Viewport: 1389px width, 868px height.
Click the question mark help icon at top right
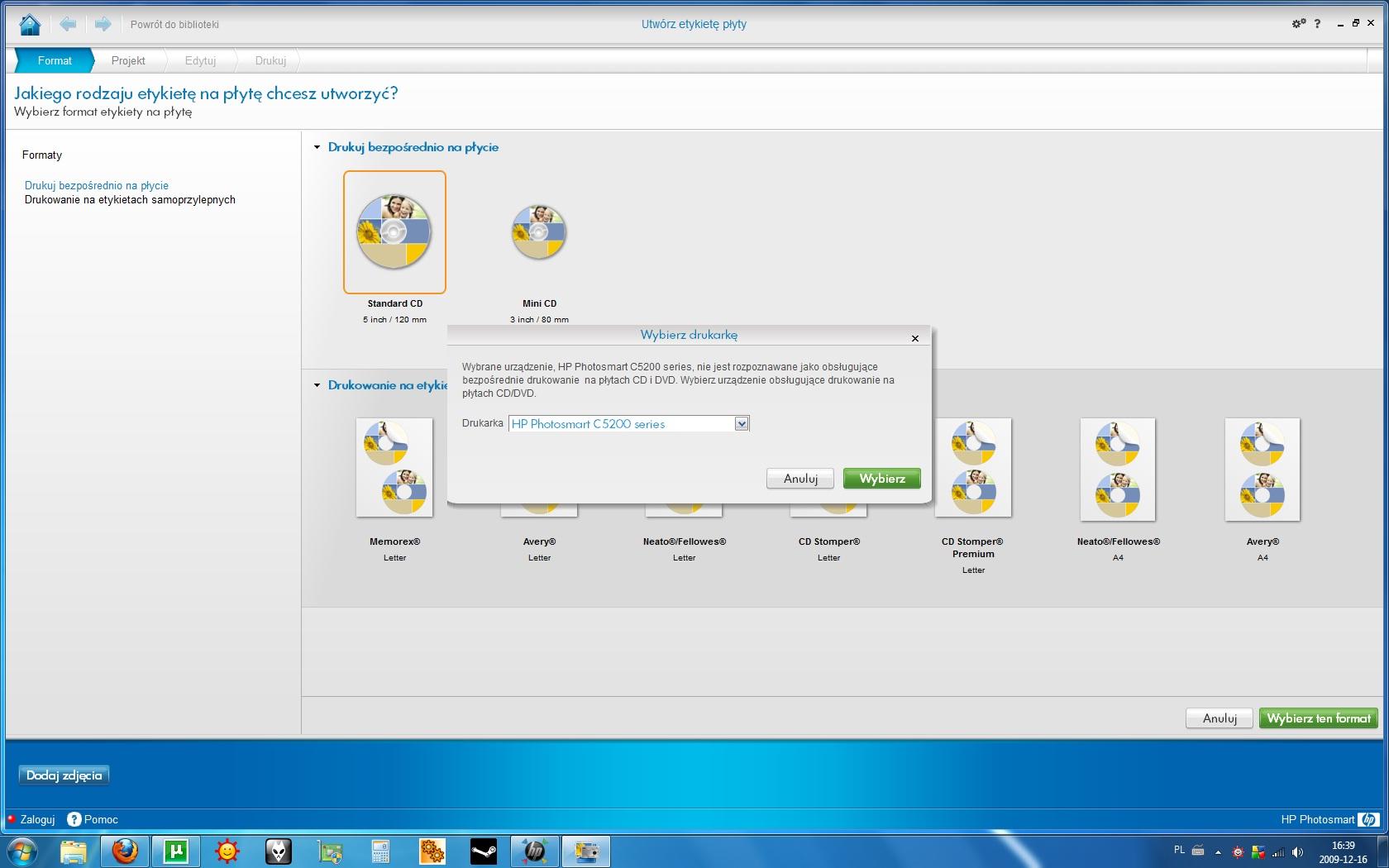[x=1318, y=24]
